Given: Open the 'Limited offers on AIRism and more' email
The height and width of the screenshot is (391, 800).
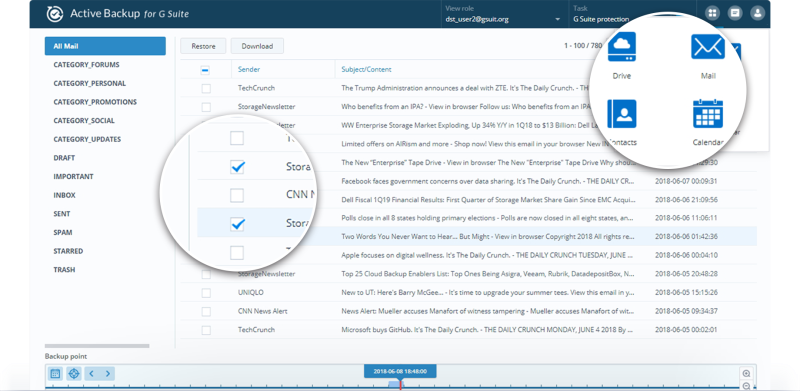Looking at the screenshot, I should click(x=476, y=144).
